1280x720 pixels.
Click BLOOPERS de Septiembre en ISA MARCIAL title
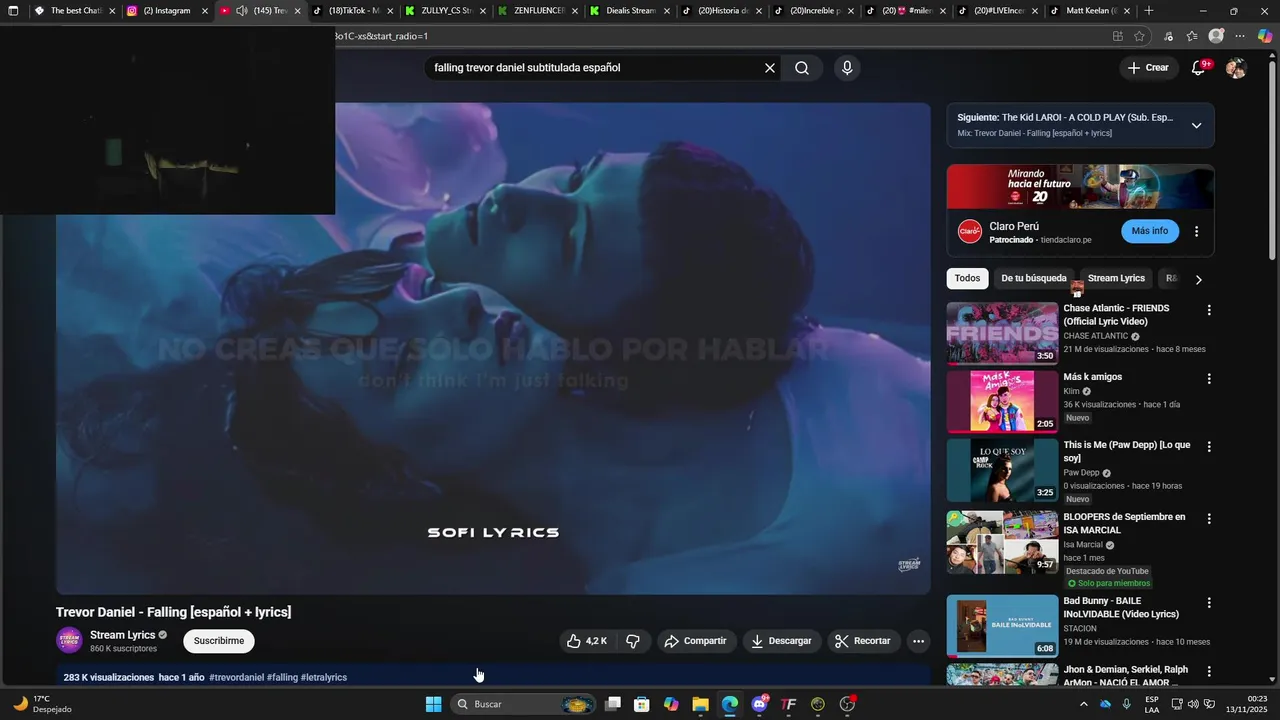(x=1124, y=523)
